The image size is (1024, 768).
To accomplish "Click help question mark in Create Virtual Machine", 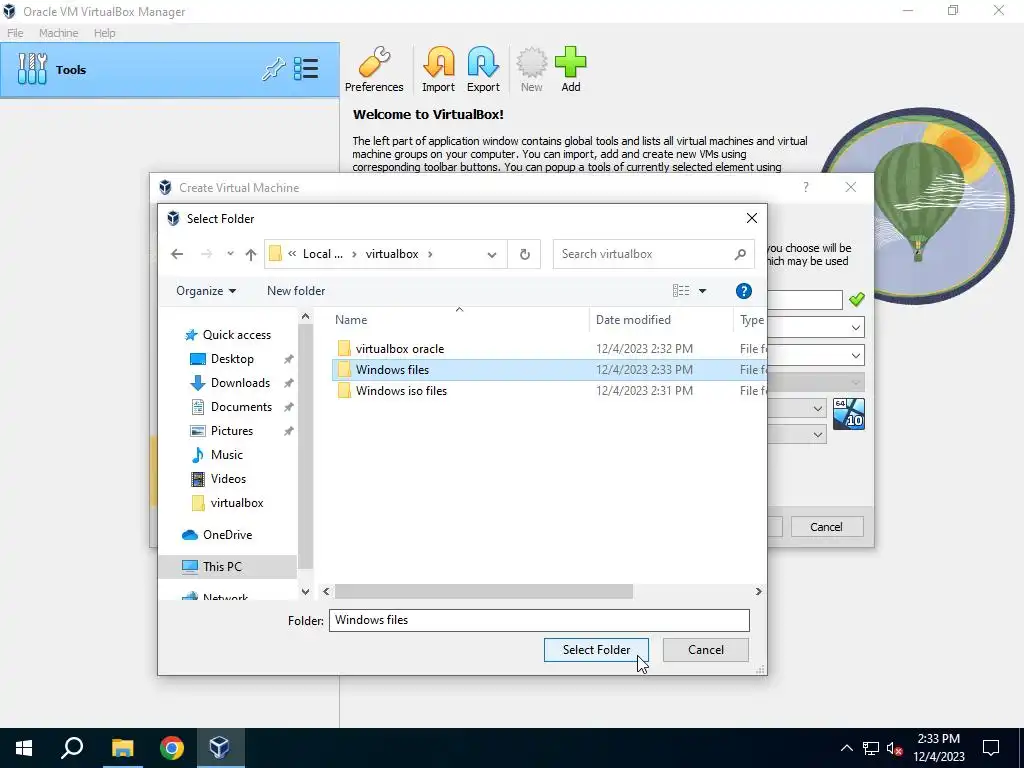I will [x=805, y=187].
